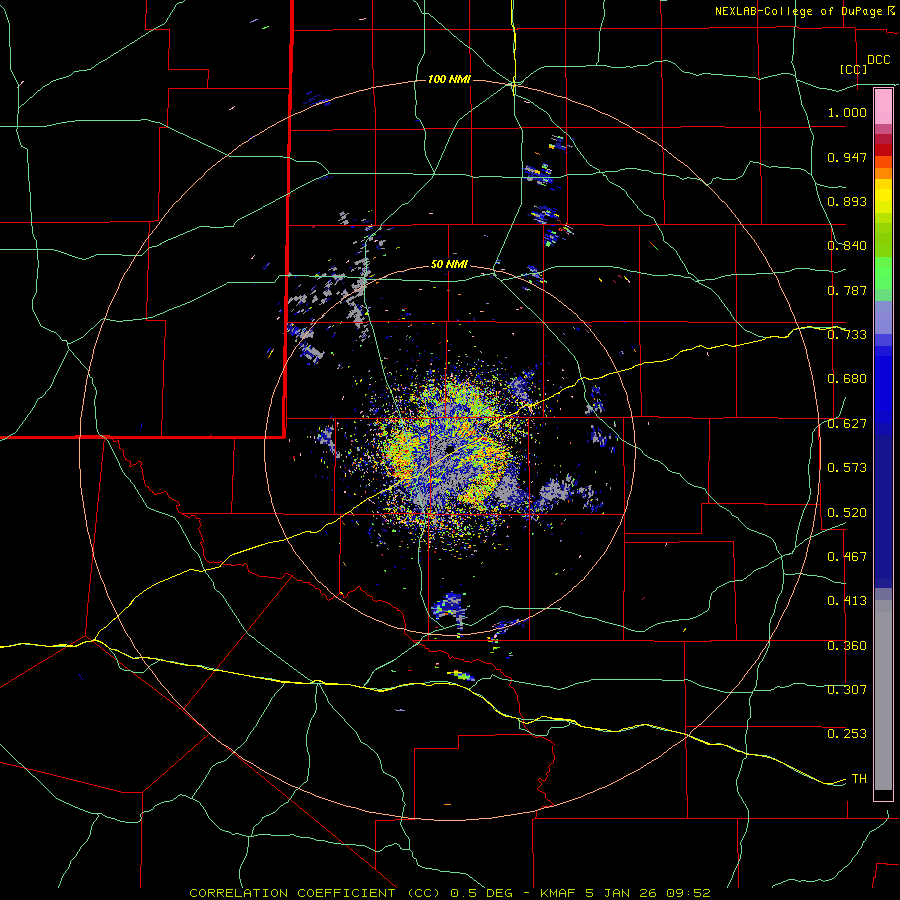Select the 0.893 value on the color scale
Viewport: 900px width, 900px height.
point(847,201)
